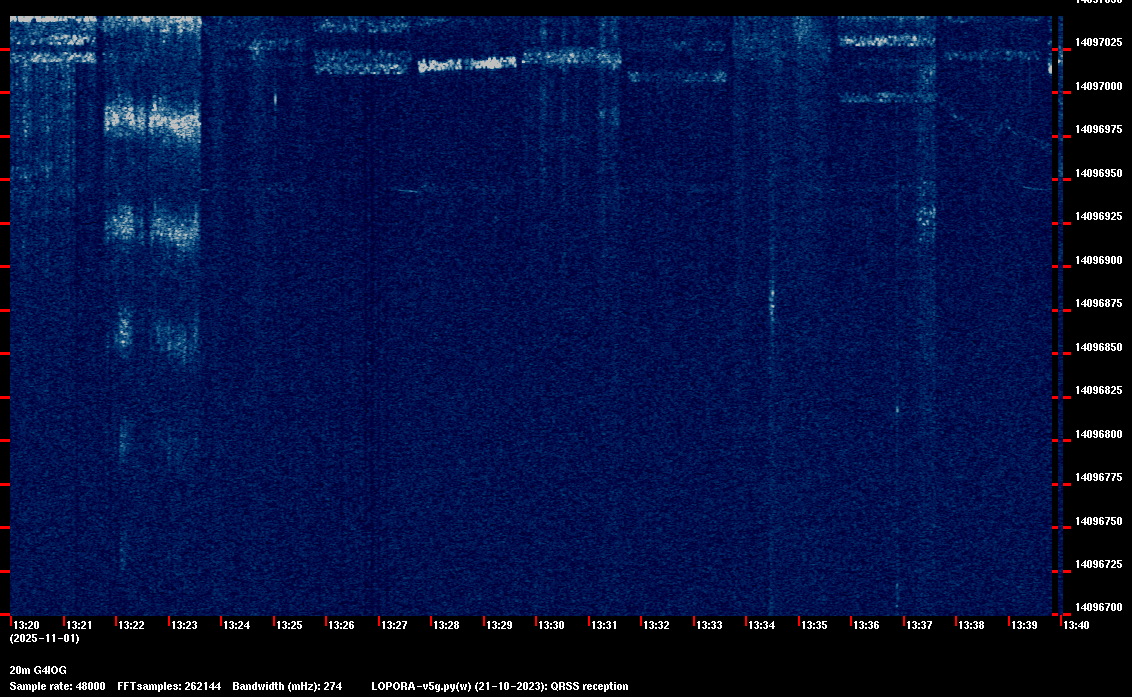The image size is (1132, 697).
Task: Click the 13:22 time label
Action: pos(131,625)
